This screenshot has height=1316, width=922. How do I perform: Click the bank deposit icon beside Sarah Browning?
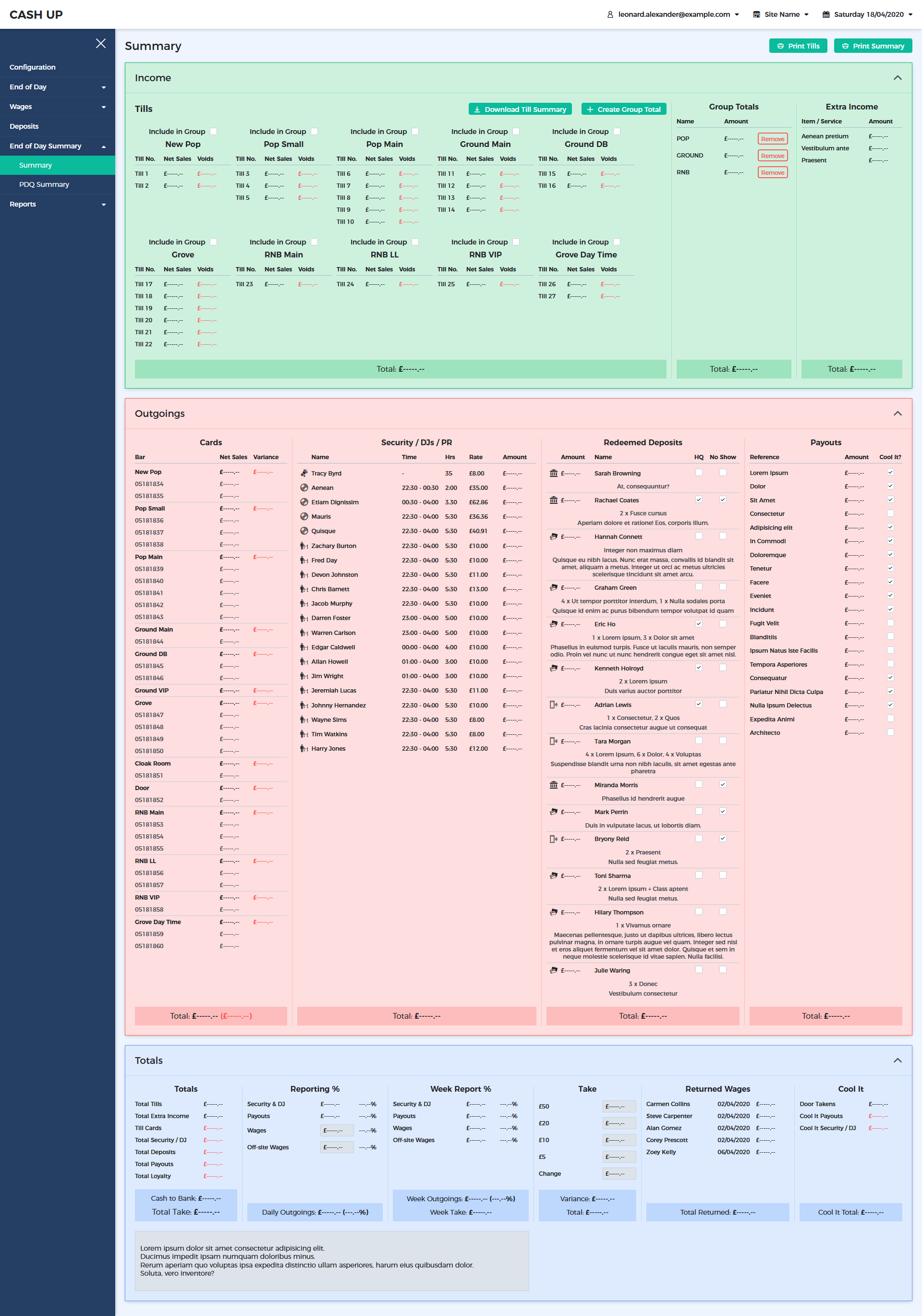[x=554, y=473]
